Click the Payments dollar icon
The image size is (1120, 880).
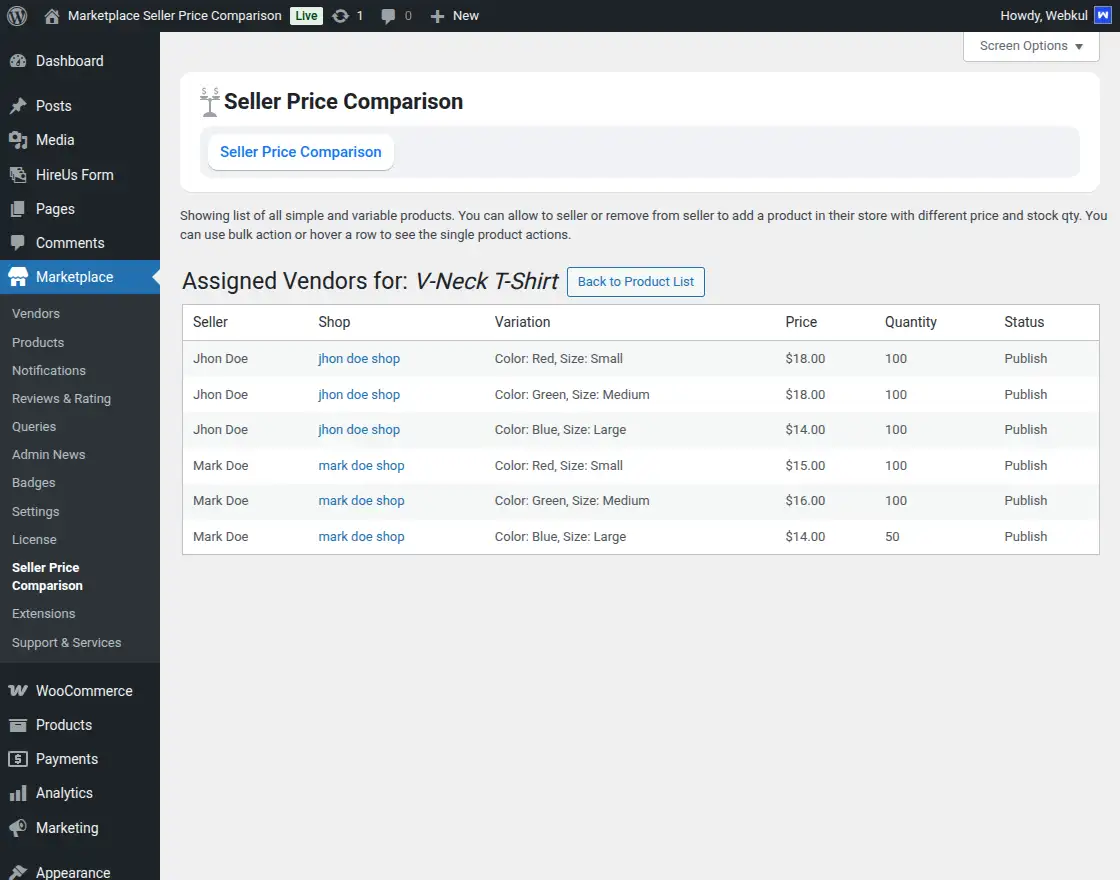coord(18,759)
